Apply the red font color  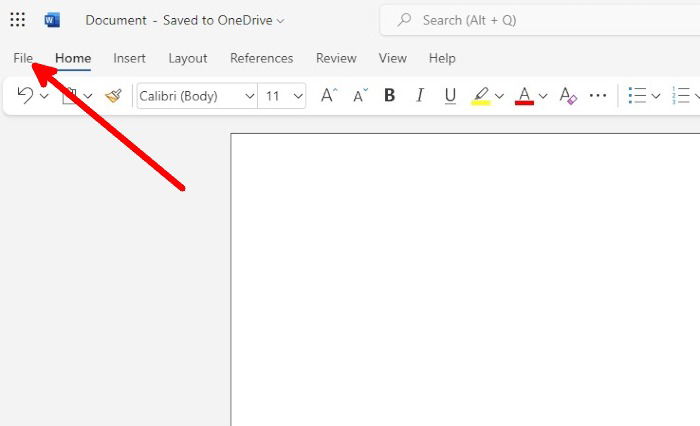coord(524,96)
